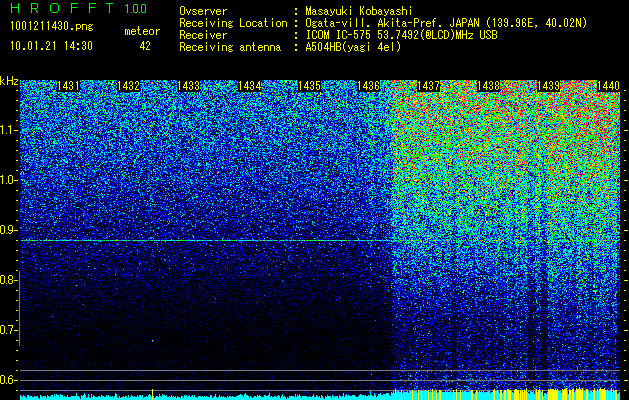Click the green horizontal carrier line
This screenshot has height=400, width=629.
pyautogui.click(x=206, y=241)
